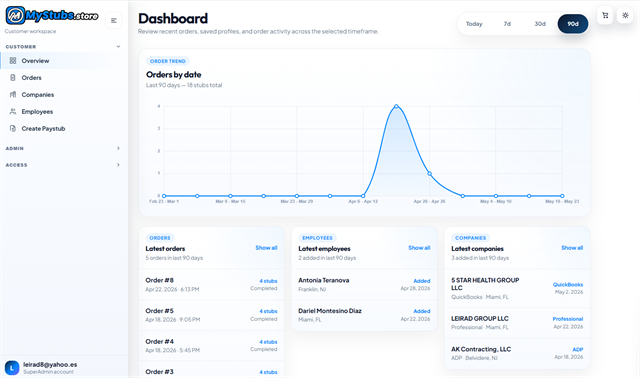This screenshot has width=640, height=378.
Task: Show all latest companies
Action: click(572, 248)
